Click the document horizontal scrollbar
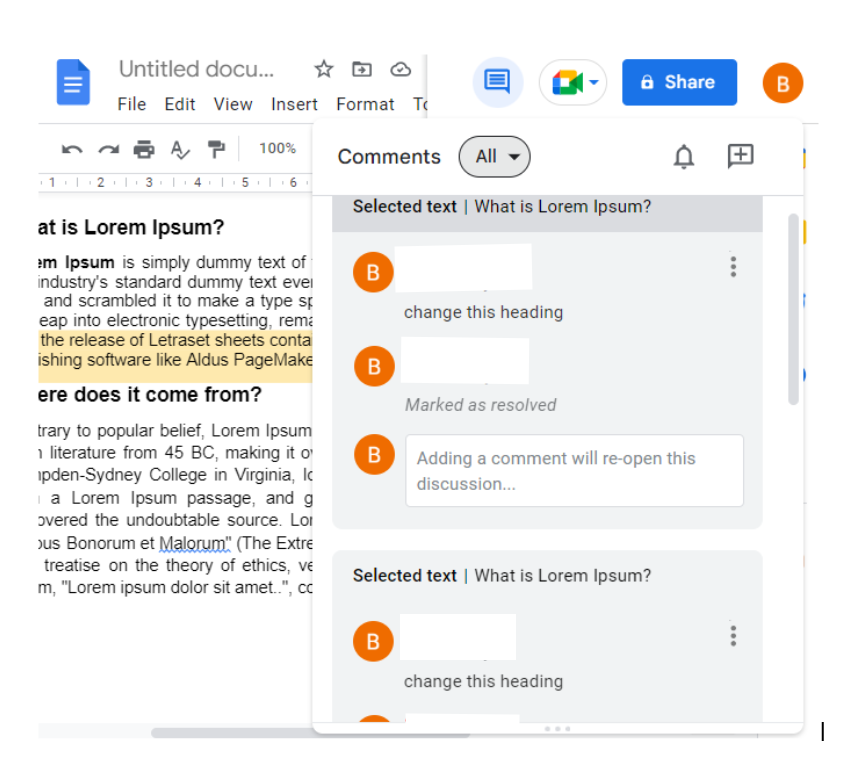The height and width of the screenshot is (771, 863). 310,732
